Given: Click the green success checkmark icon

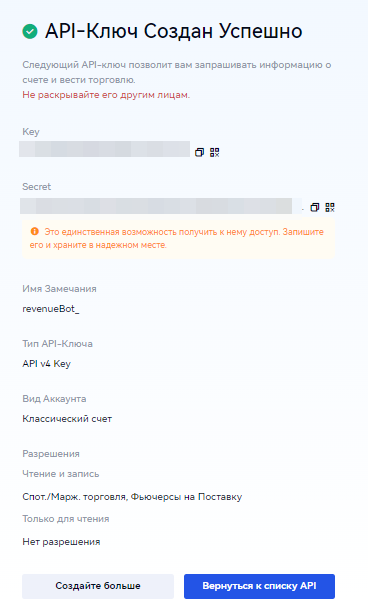Looking at the screenshot, I should 30,32.
